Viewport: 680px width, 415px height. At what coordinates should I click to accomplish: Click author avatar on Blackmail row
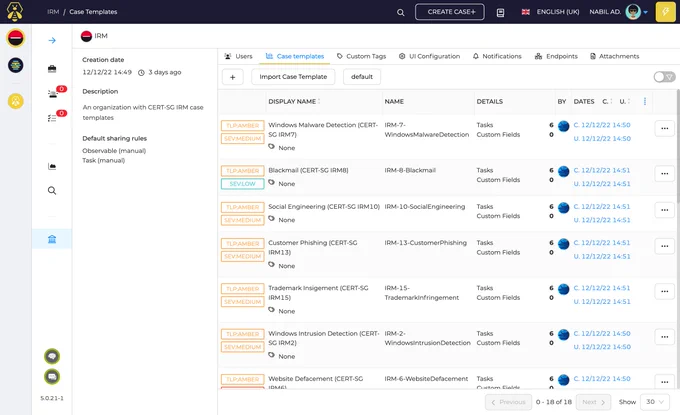tap(563, 171)
